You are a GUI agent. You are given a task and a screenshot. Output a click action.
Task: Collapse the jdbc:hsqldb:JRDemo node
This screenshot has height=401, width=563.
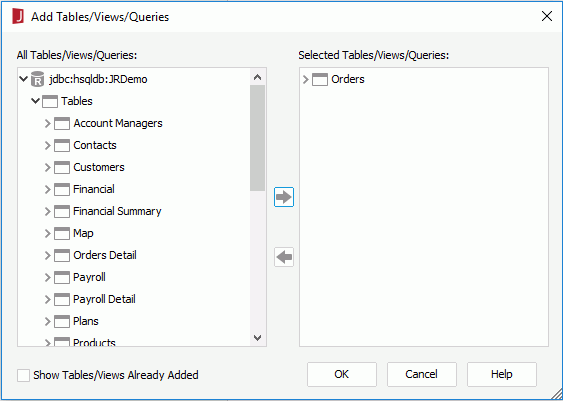click(24, 79)
